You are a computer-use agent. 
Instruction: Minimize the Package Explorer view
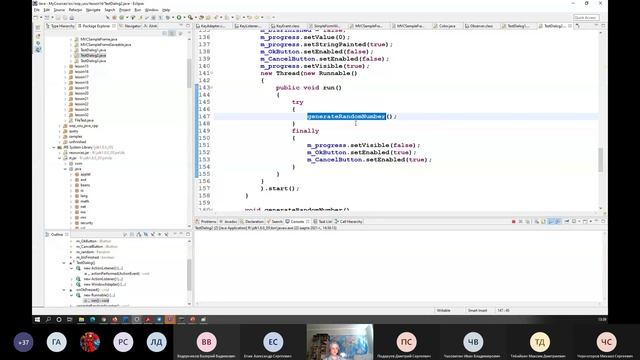click(181, 26)
